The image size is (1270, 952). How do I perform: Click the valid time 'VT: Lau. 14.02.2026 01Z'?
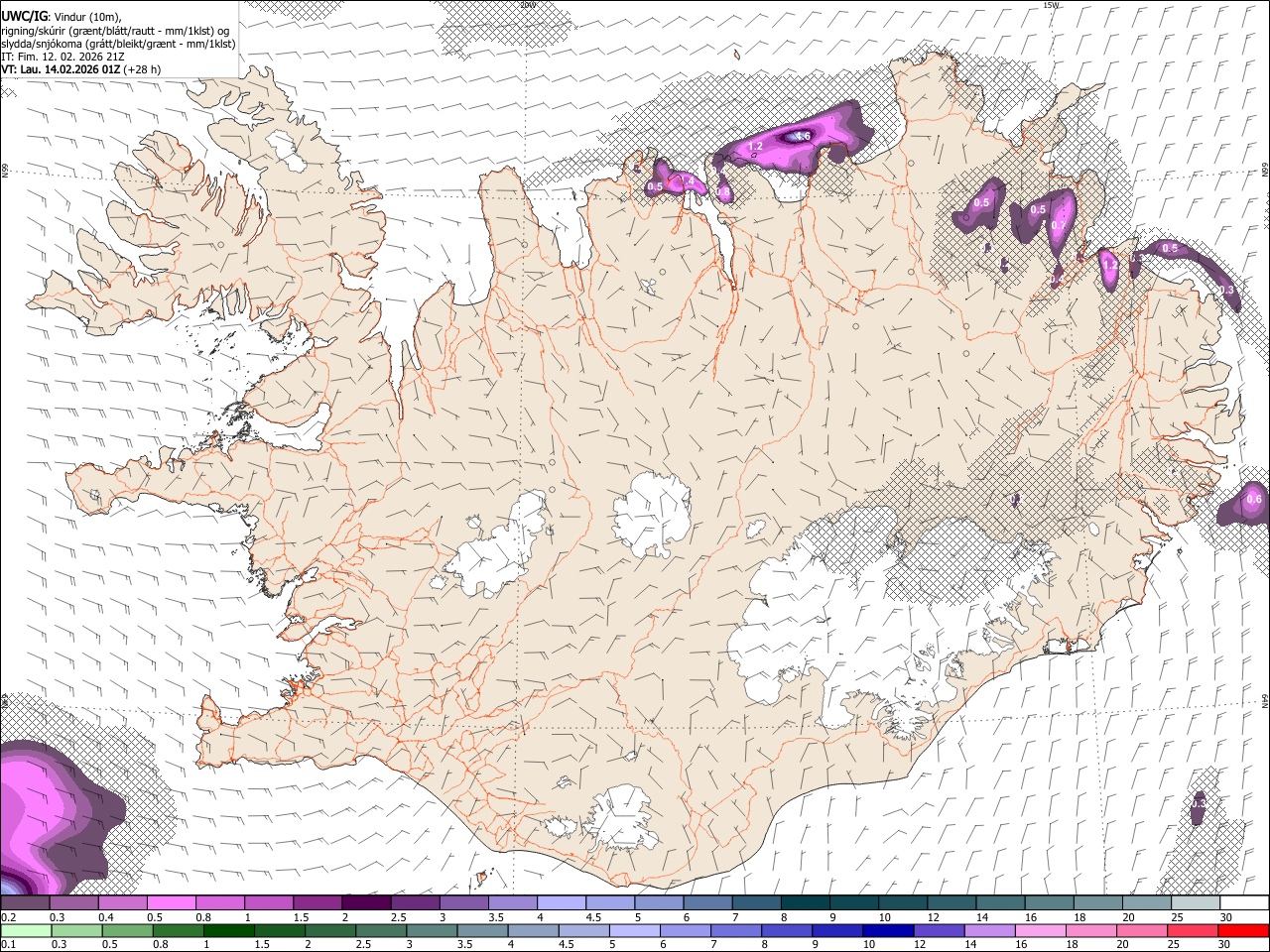coord(61,69)
